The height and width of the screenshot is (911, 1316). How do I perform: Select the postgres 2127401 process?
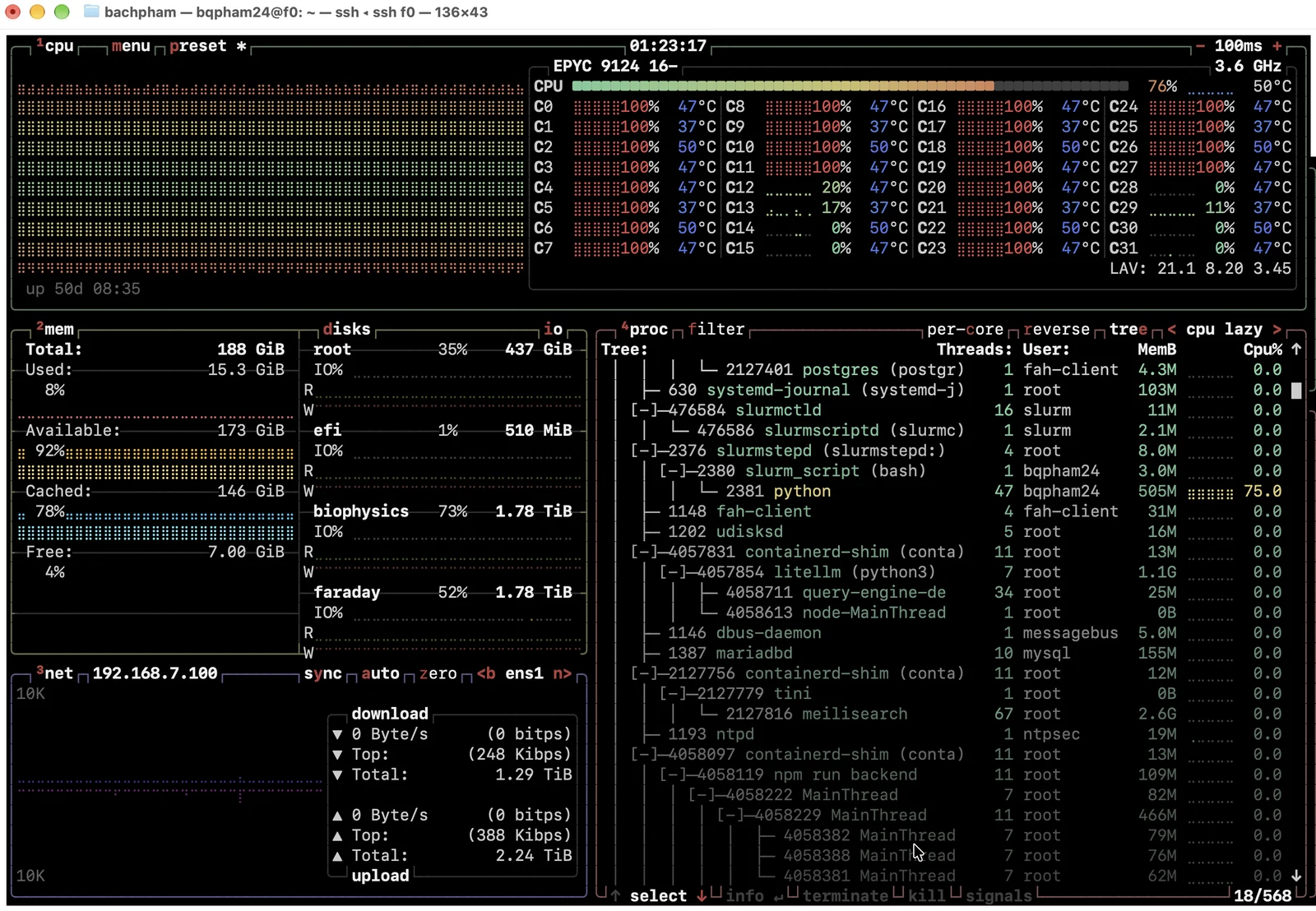pos(942,370)
